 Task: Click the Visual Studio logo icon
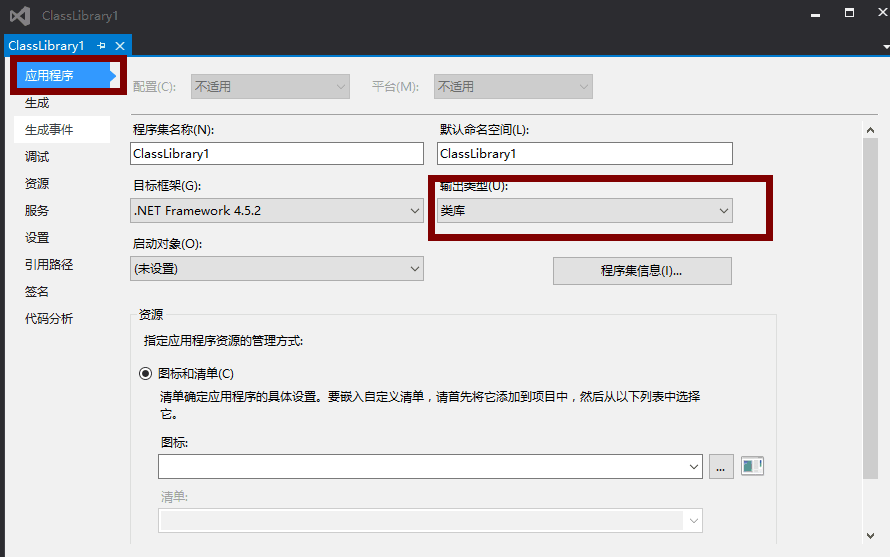pos(20,15)
